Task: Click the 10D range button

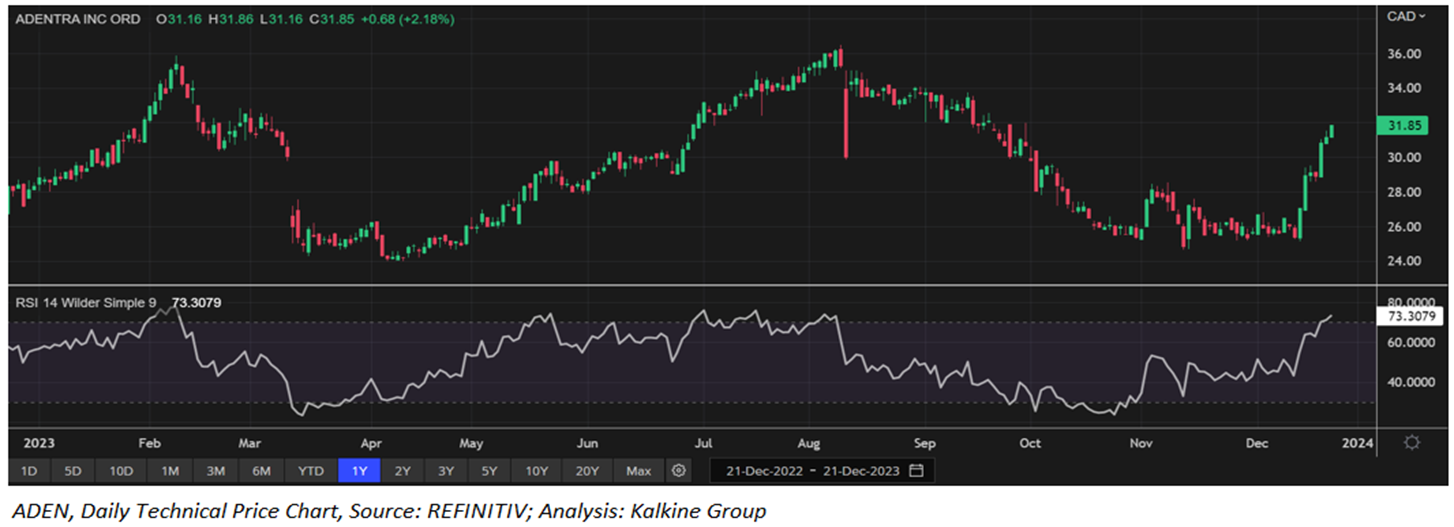Action: tap(121, 470)
